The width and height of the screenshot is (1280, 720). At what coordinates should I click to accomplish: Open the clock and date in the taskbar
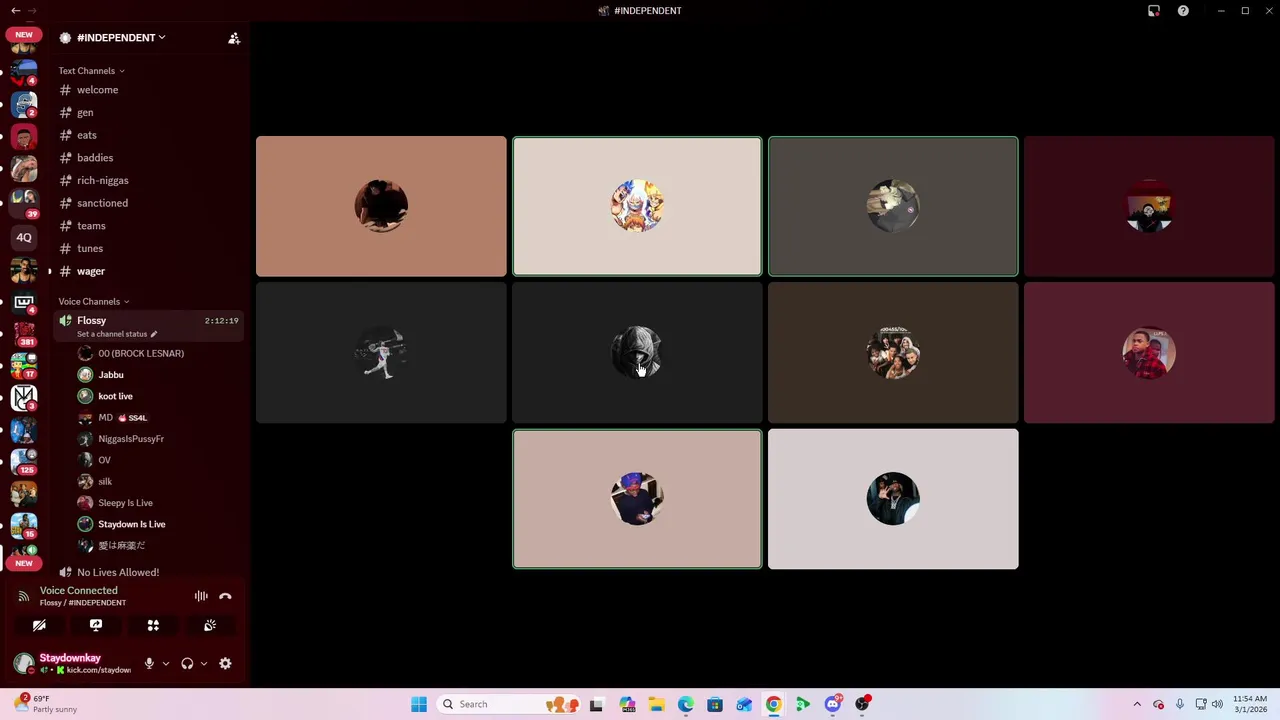(x=1250, y=704)
